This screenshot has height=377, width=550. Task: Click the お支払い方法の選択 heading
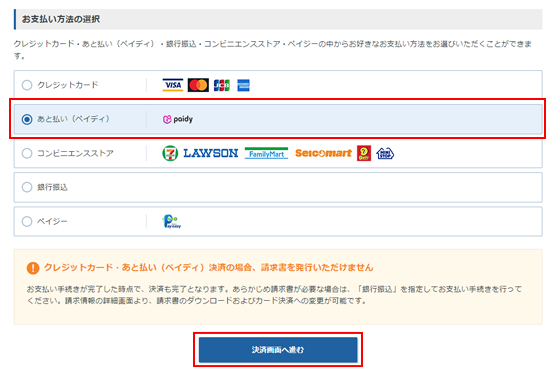click(x=61, y=19)
